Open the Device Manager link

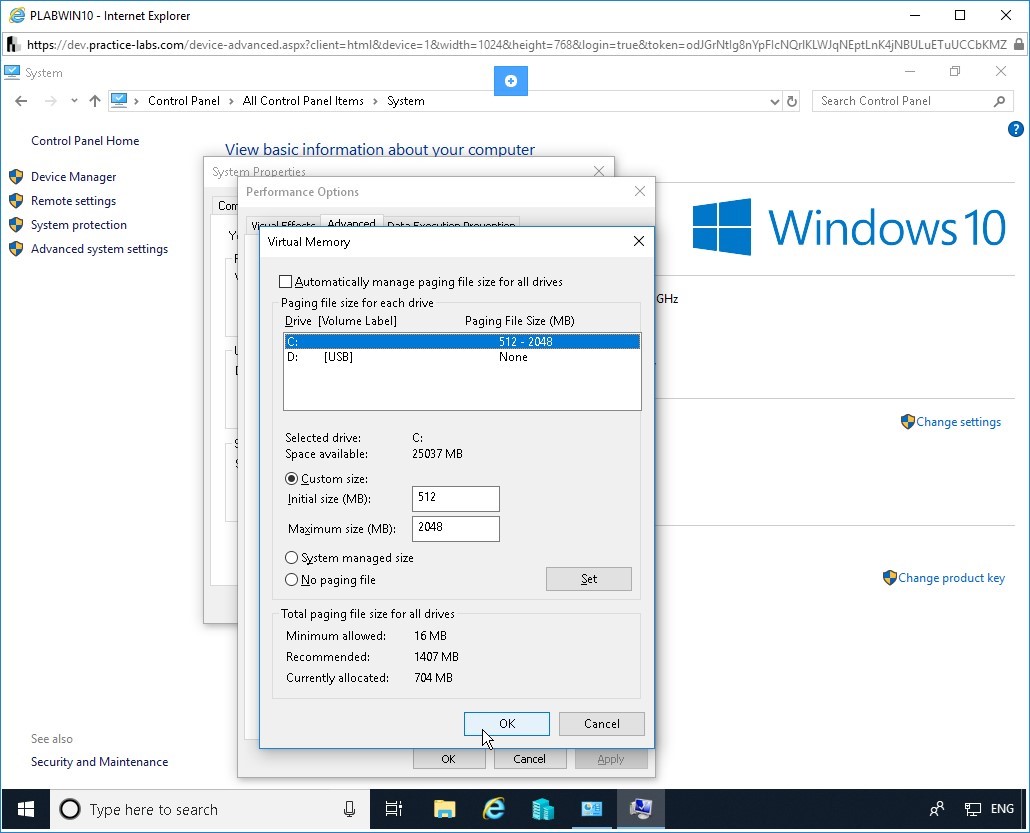(x=74, y=177)
